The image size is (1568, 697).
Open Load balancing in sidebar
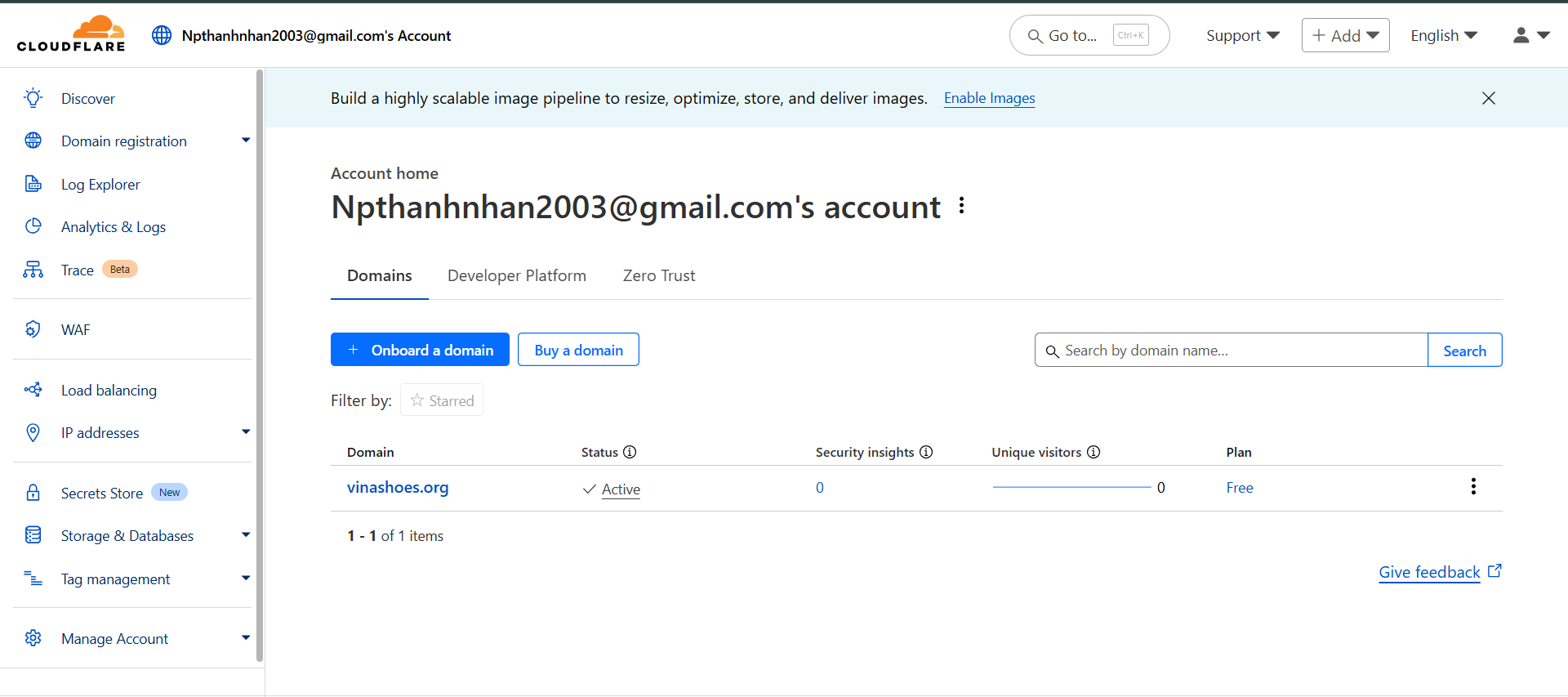[109, 390]
